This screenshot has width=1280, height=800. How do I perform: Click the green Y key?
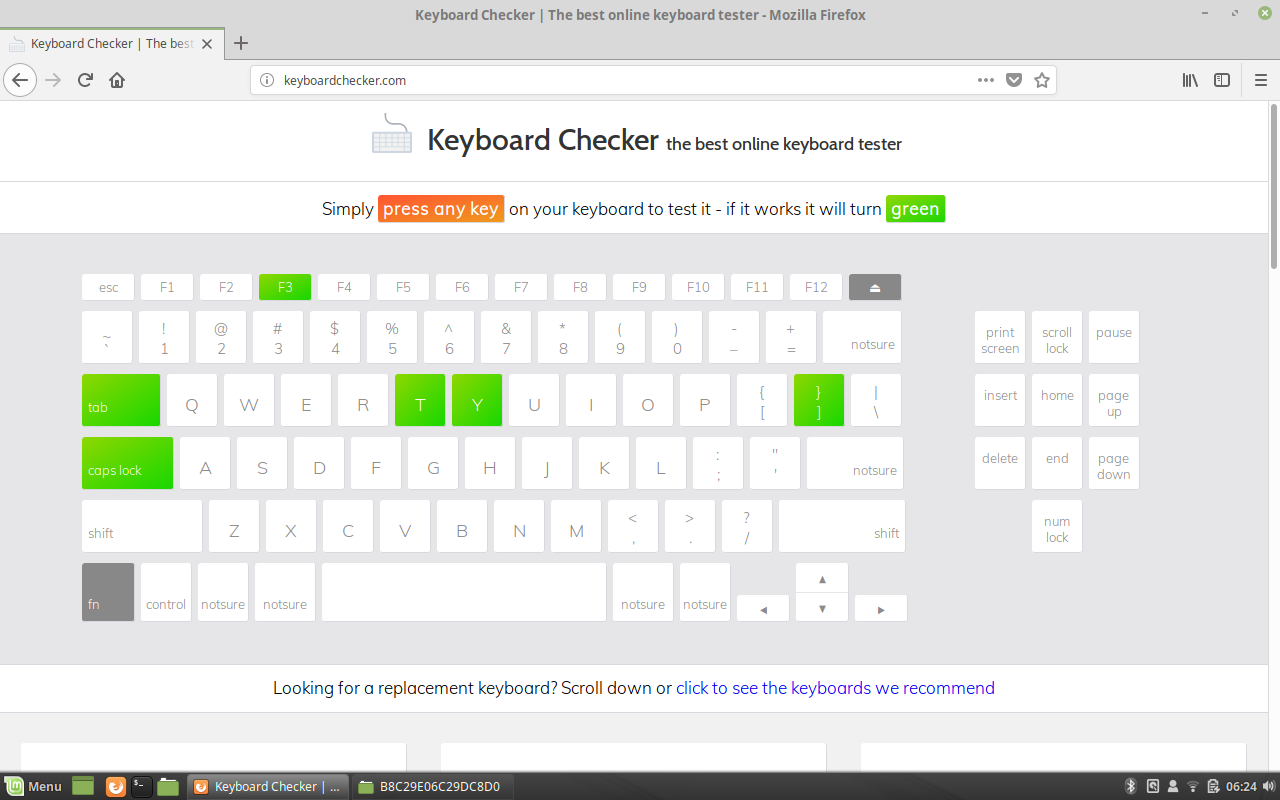(x=477, y=400)
